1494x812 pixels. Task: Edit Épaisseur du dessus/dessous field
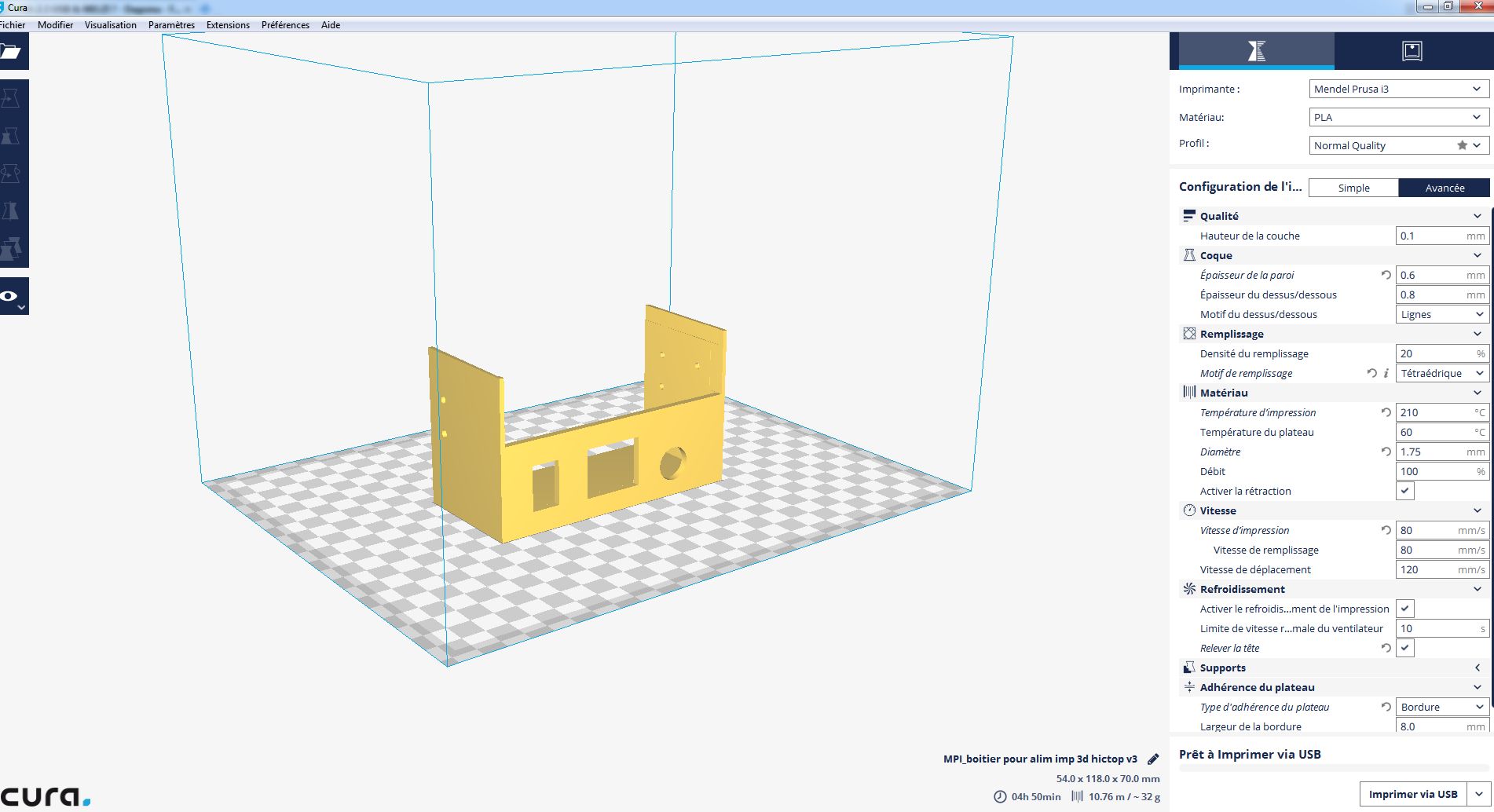coord(1443,294)
